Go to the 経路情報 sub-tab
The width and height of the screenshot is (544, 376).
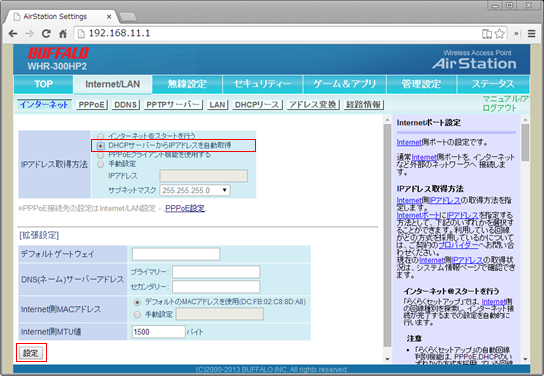click(x=364, y=104)
